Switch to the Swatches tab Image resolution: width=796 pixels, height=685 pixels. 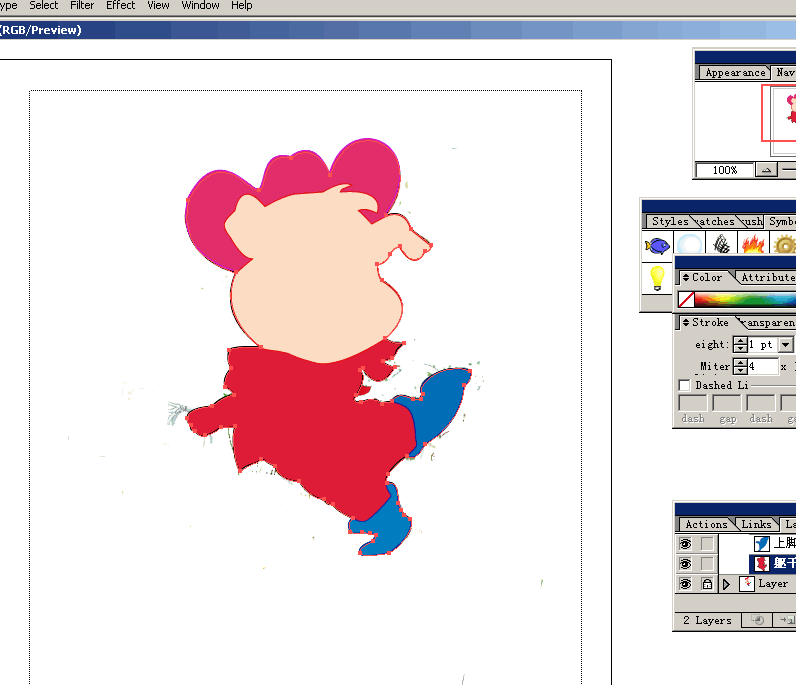pyautogui.click(x=717, y=221)
